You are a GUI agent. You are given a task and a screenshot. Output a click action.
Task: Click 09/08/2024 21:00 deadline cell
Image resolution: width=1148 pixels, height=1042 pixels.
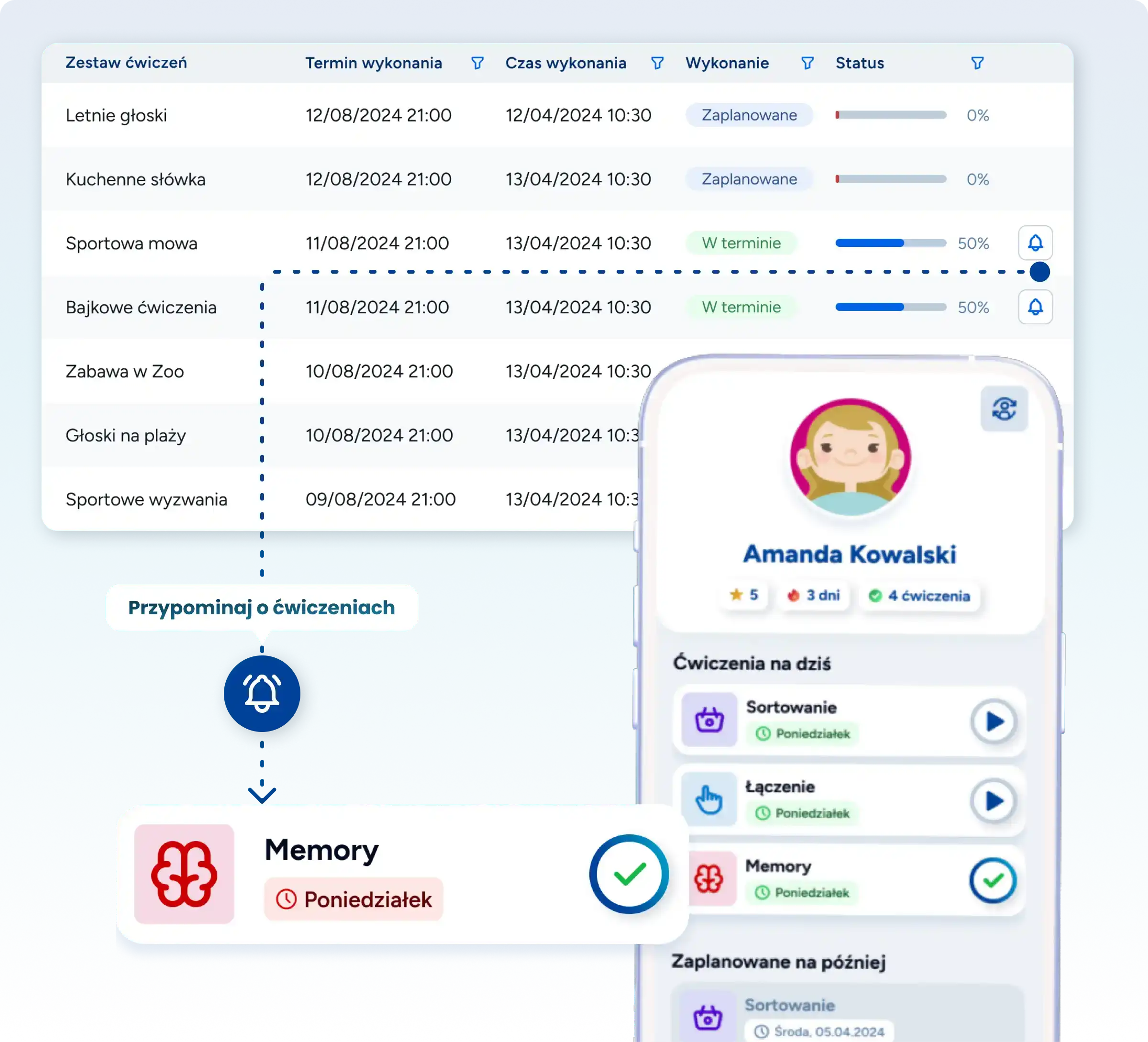tap(380, 499)
